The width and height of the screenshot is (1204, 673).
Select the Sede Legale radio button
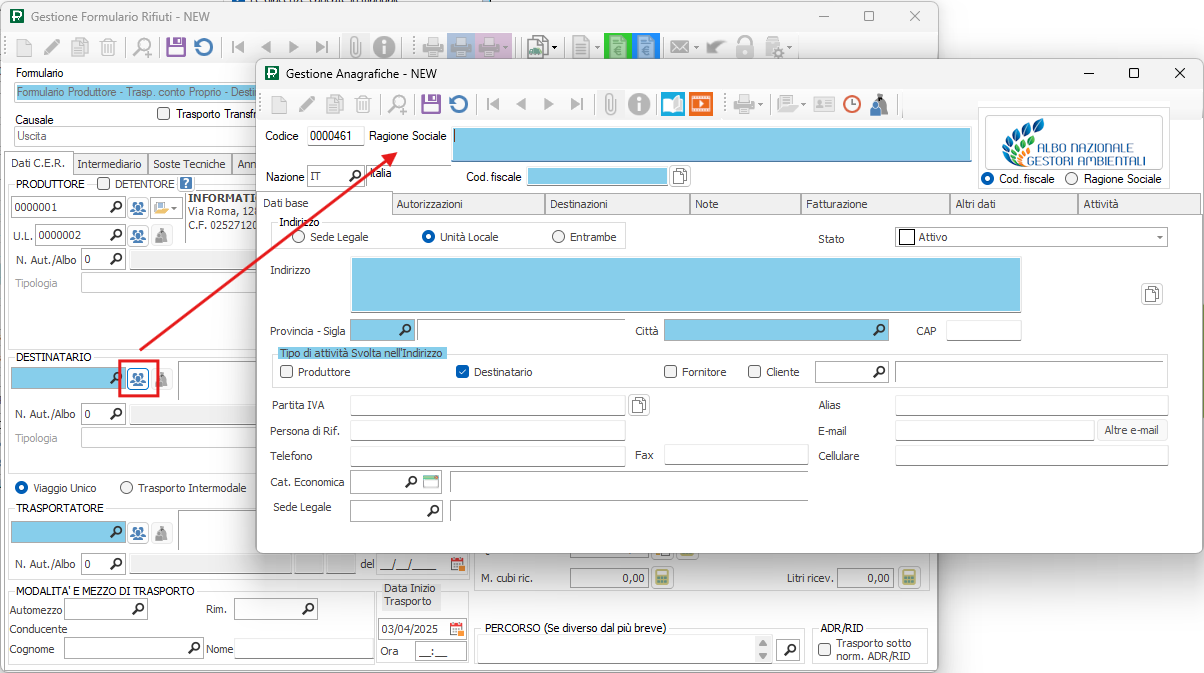tap(299, 237)
